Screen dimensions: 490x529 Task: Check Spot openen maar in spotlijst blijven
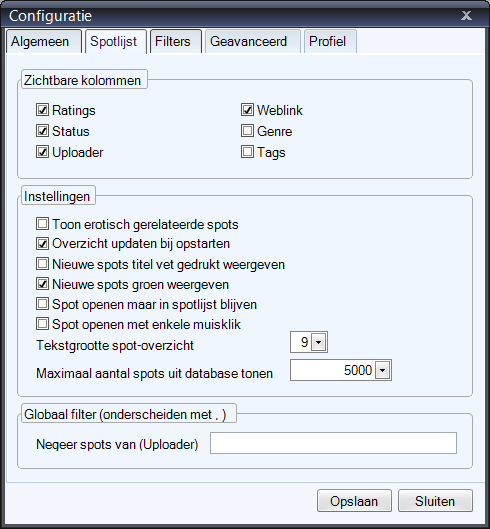(42, 304)
